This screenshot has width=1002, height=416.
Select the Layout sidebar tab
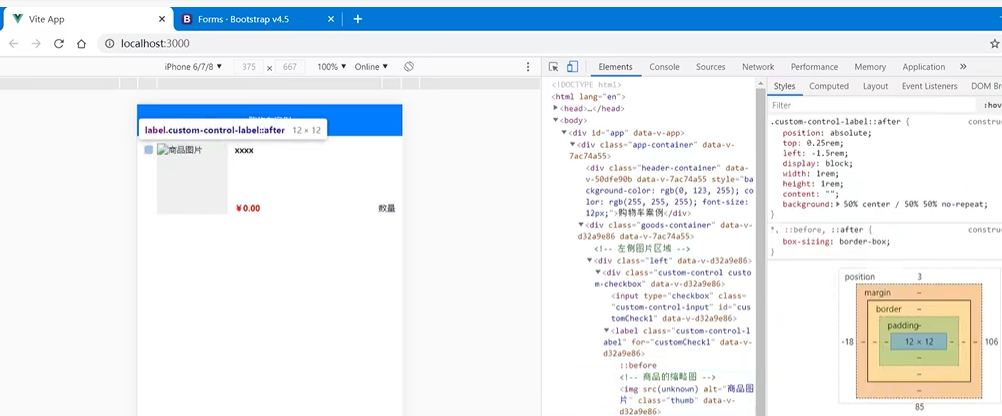click(875, 86)
